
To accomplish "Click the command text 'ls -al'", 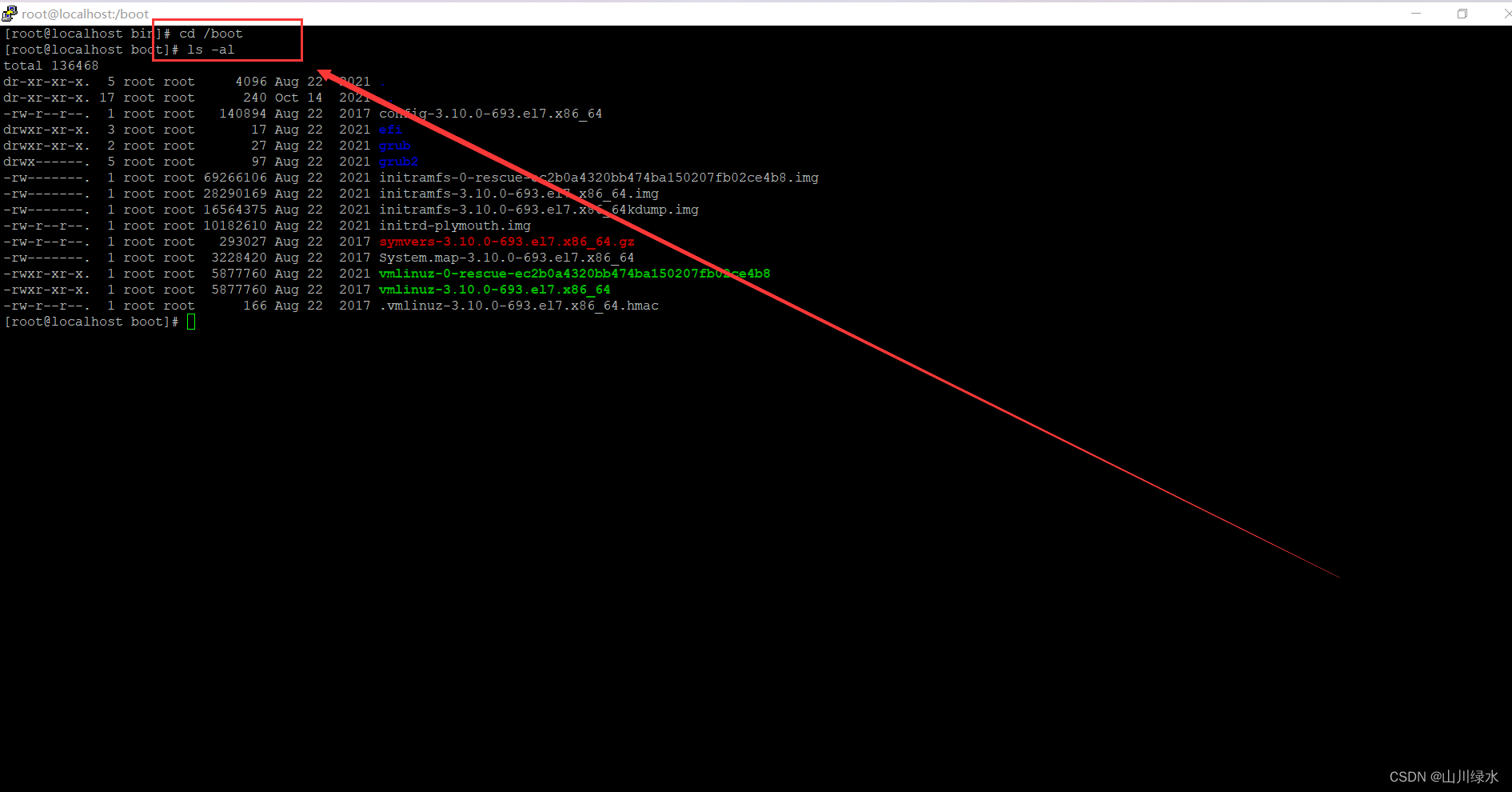I will point(211,50).
